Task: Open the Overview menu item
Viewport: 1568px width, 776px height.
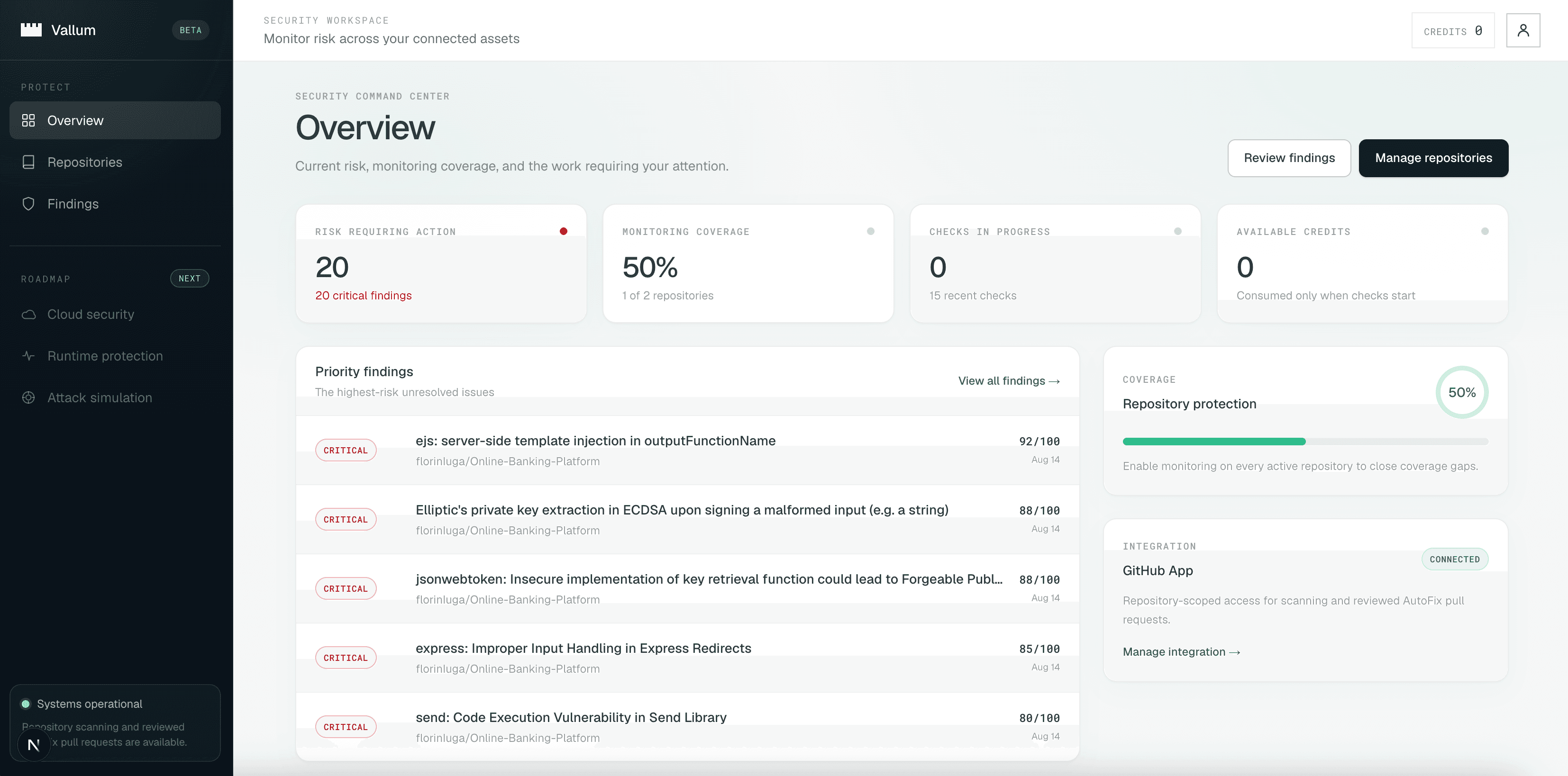Action: coord(115,120)
